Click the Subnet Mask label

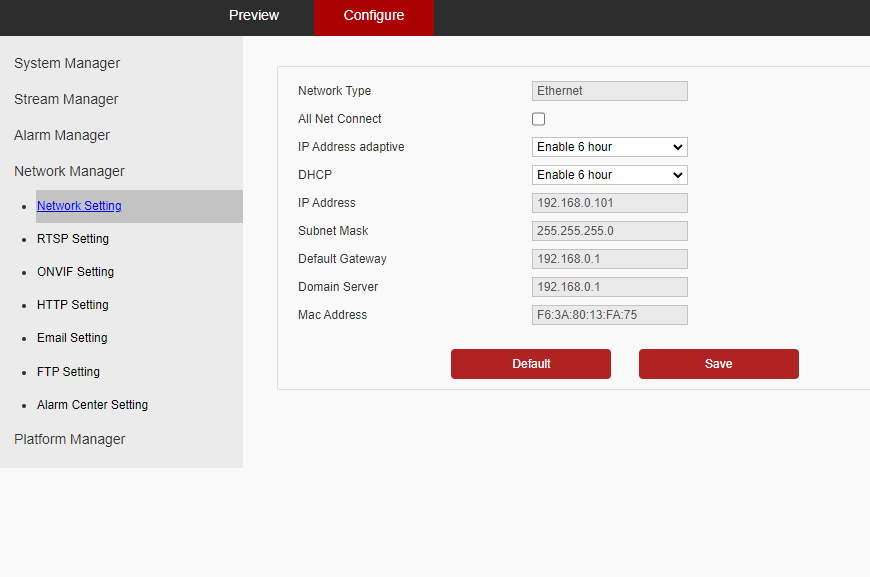click(x=333, y=231)
